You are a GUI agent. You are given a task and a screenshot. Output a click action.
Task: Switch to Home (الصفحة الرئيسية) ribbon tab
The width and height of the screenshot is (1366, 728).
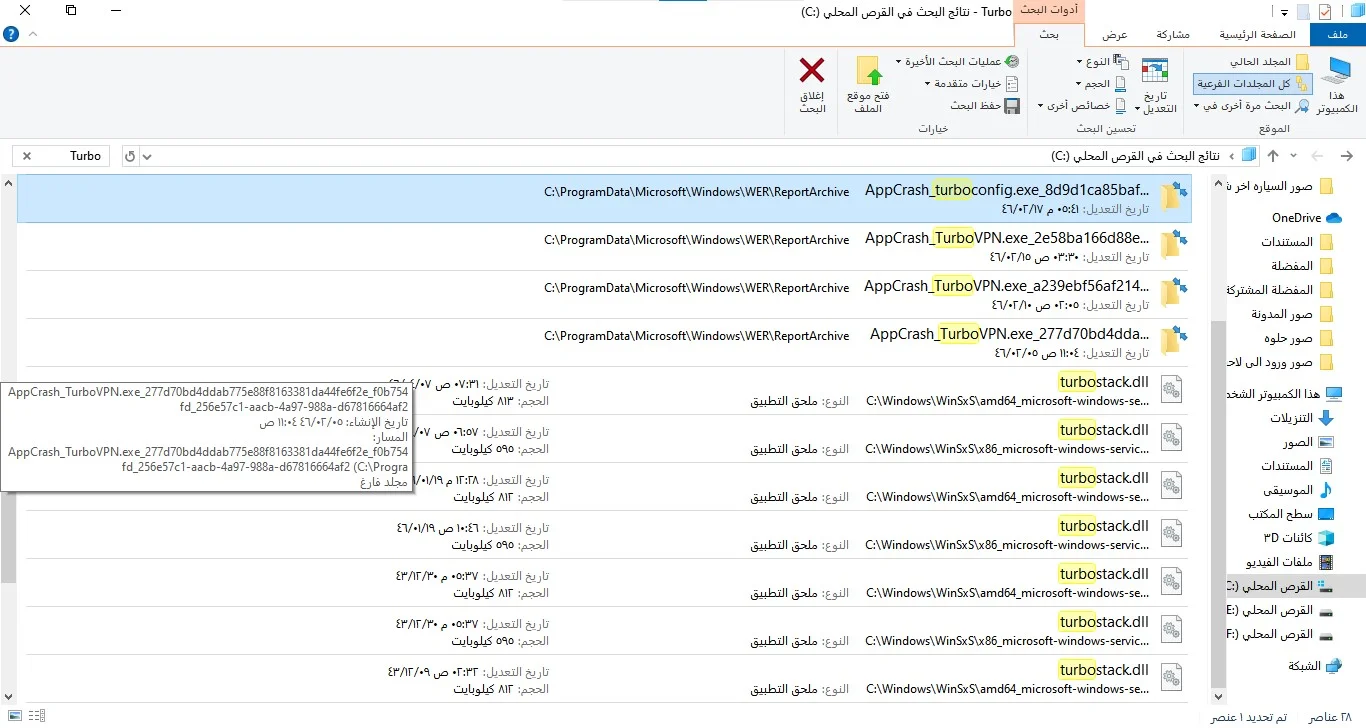(1257, 35)
